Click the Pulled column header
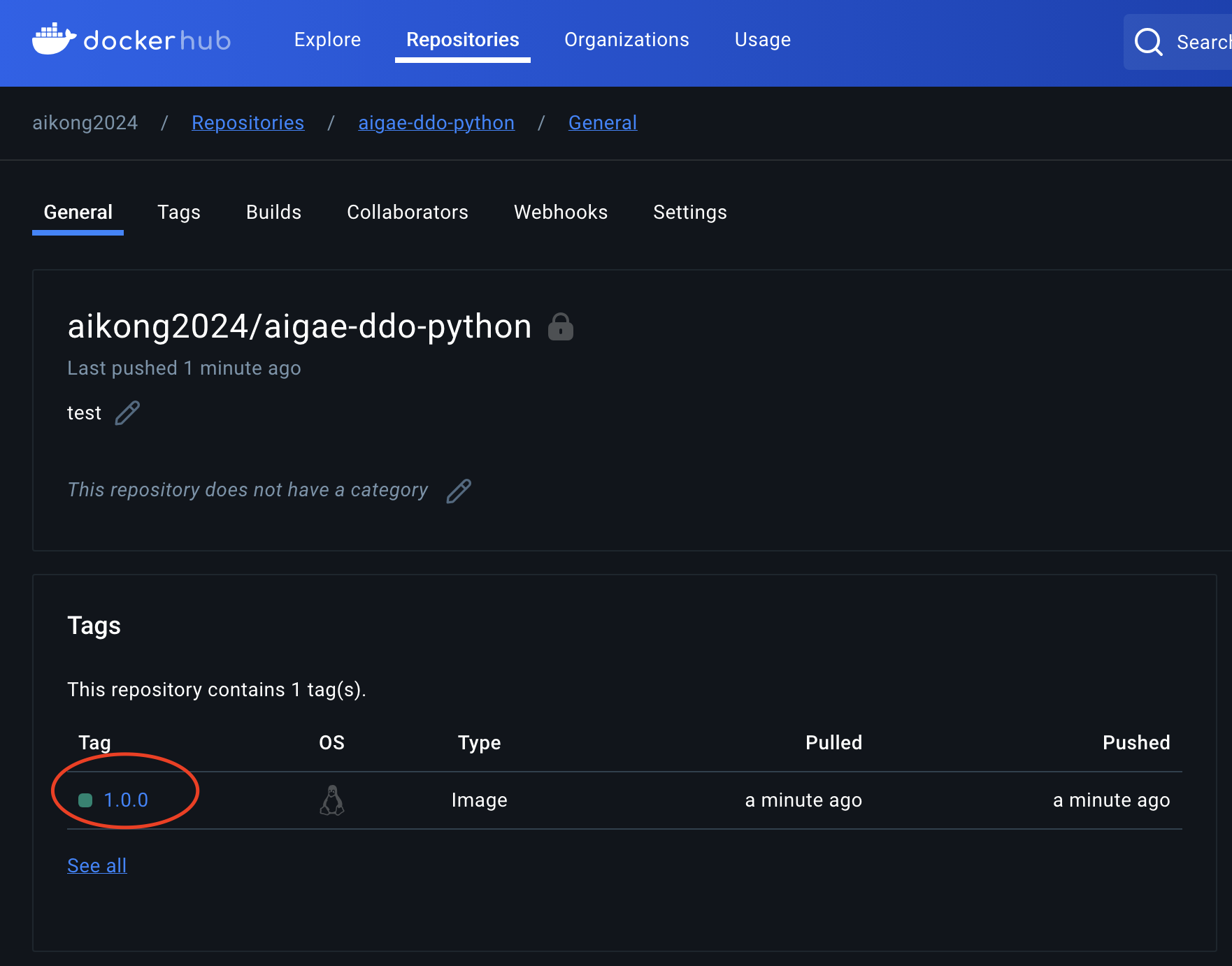Screen dimensions: 1232x966 [834, 742]
